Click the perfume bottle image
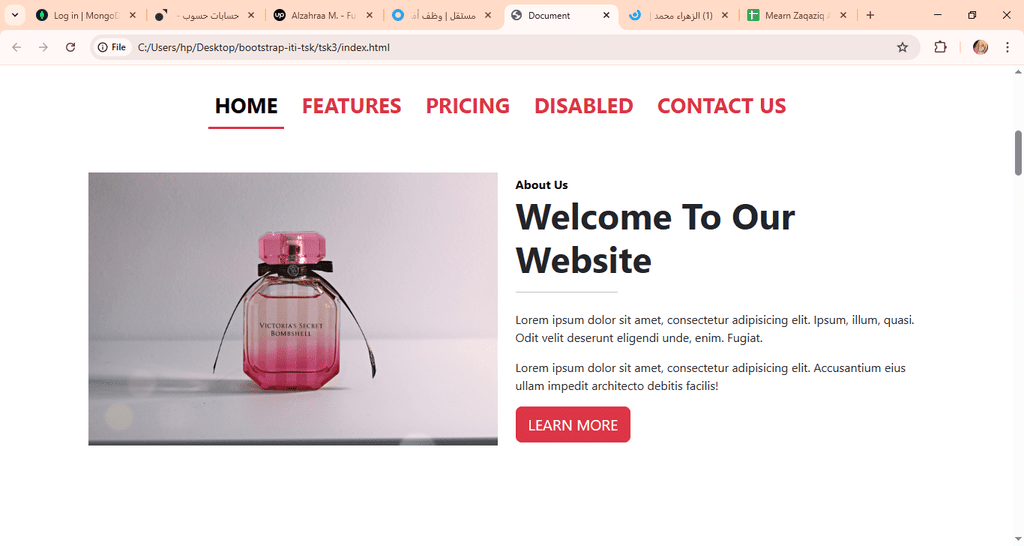 coord(293,309)
